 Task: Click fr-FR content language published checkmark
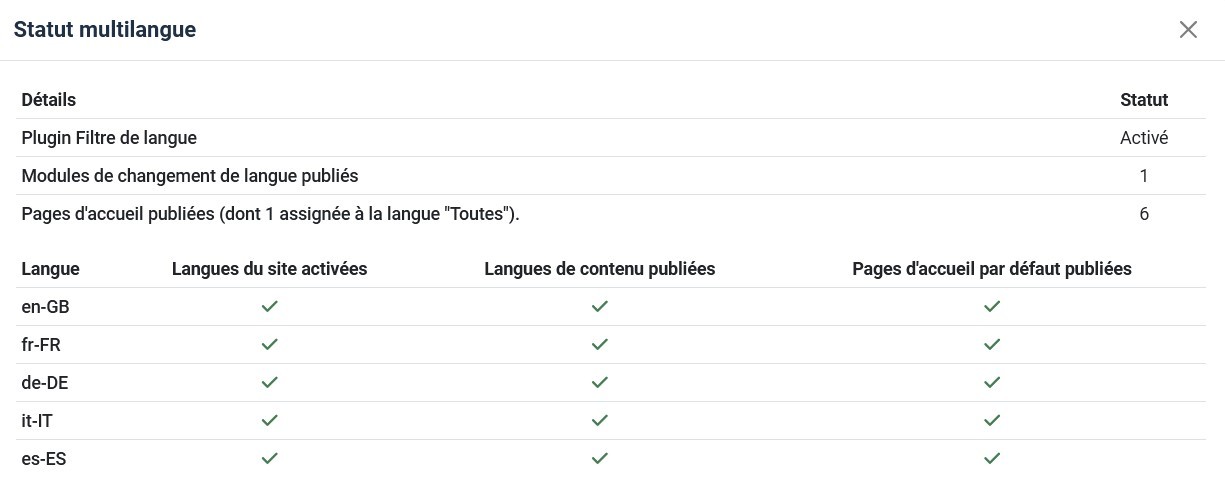pos(599,345)
